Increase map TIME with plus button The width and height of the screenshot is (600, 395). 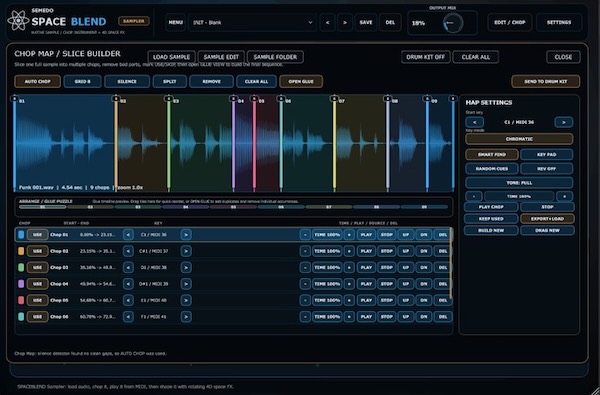coord(564,196)
